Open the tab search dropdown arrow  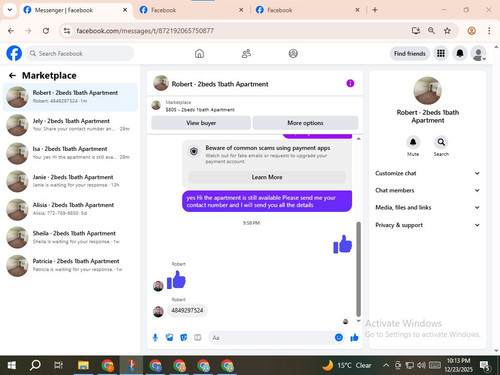tap(10, 10)
